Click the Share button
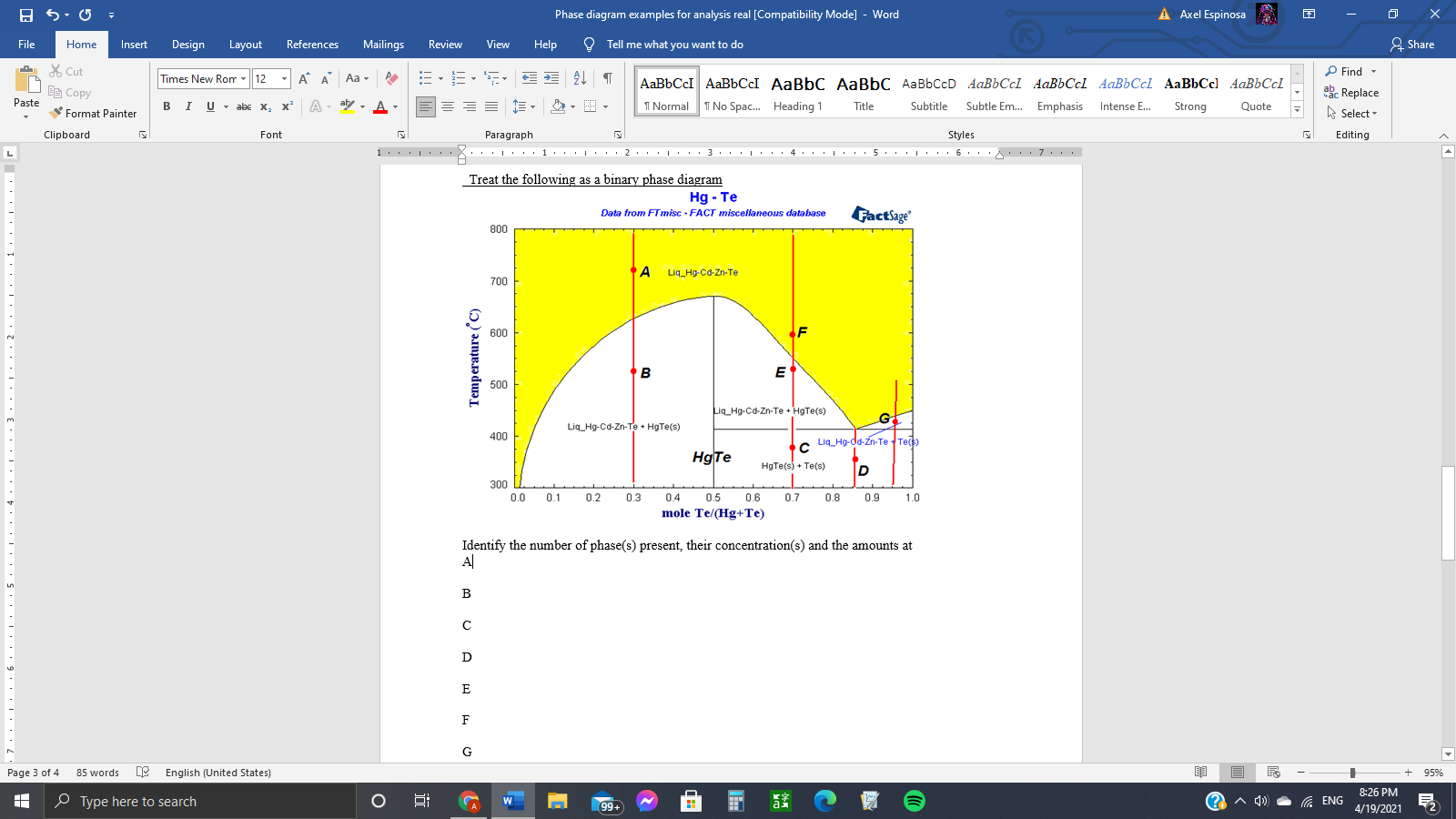Screen dimensions: 1456x819 (1412, 45)
